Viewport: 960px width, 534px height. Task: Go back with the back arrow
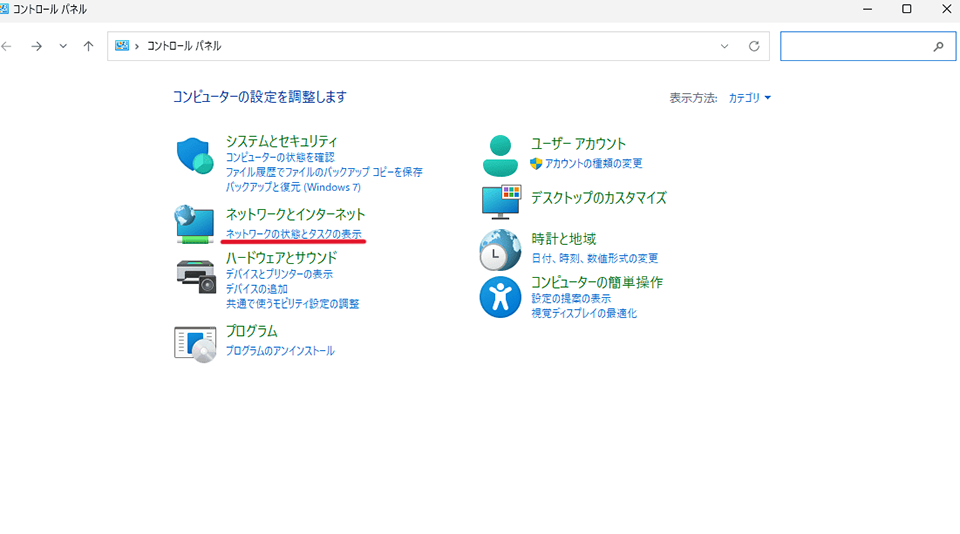(7, 47)
